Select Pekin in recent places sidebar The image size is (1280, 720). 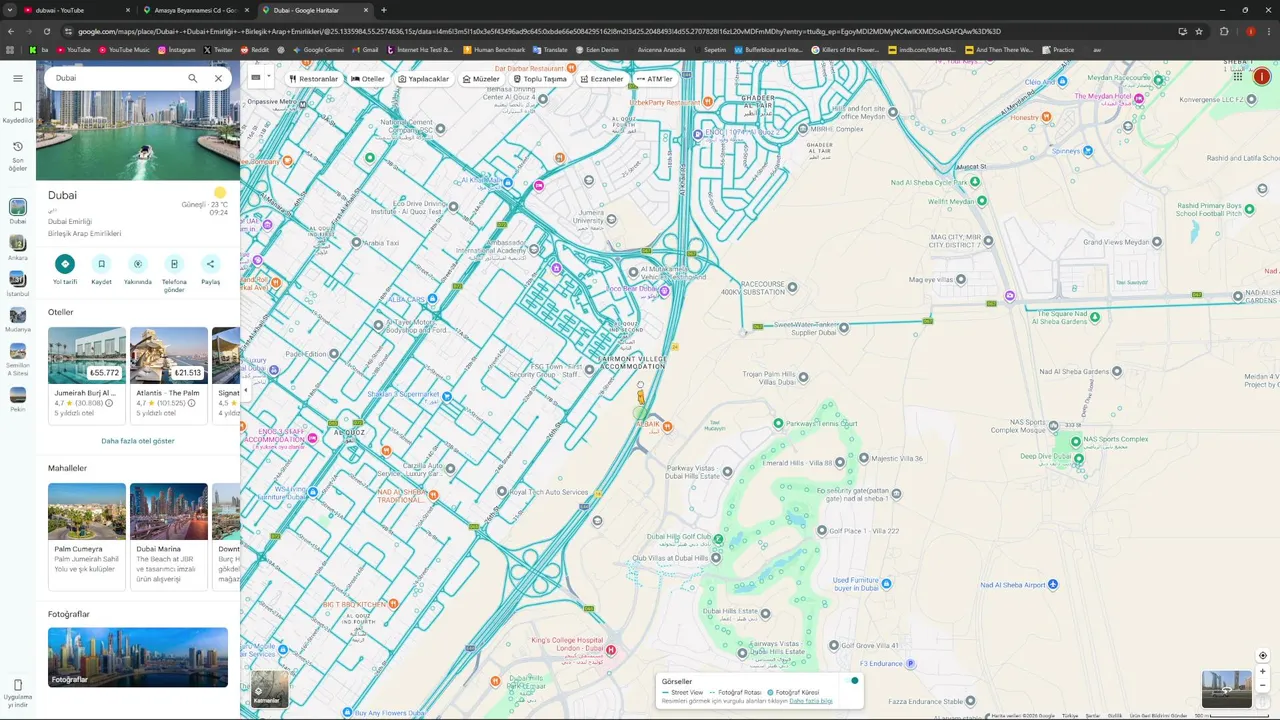pos(17,399)
